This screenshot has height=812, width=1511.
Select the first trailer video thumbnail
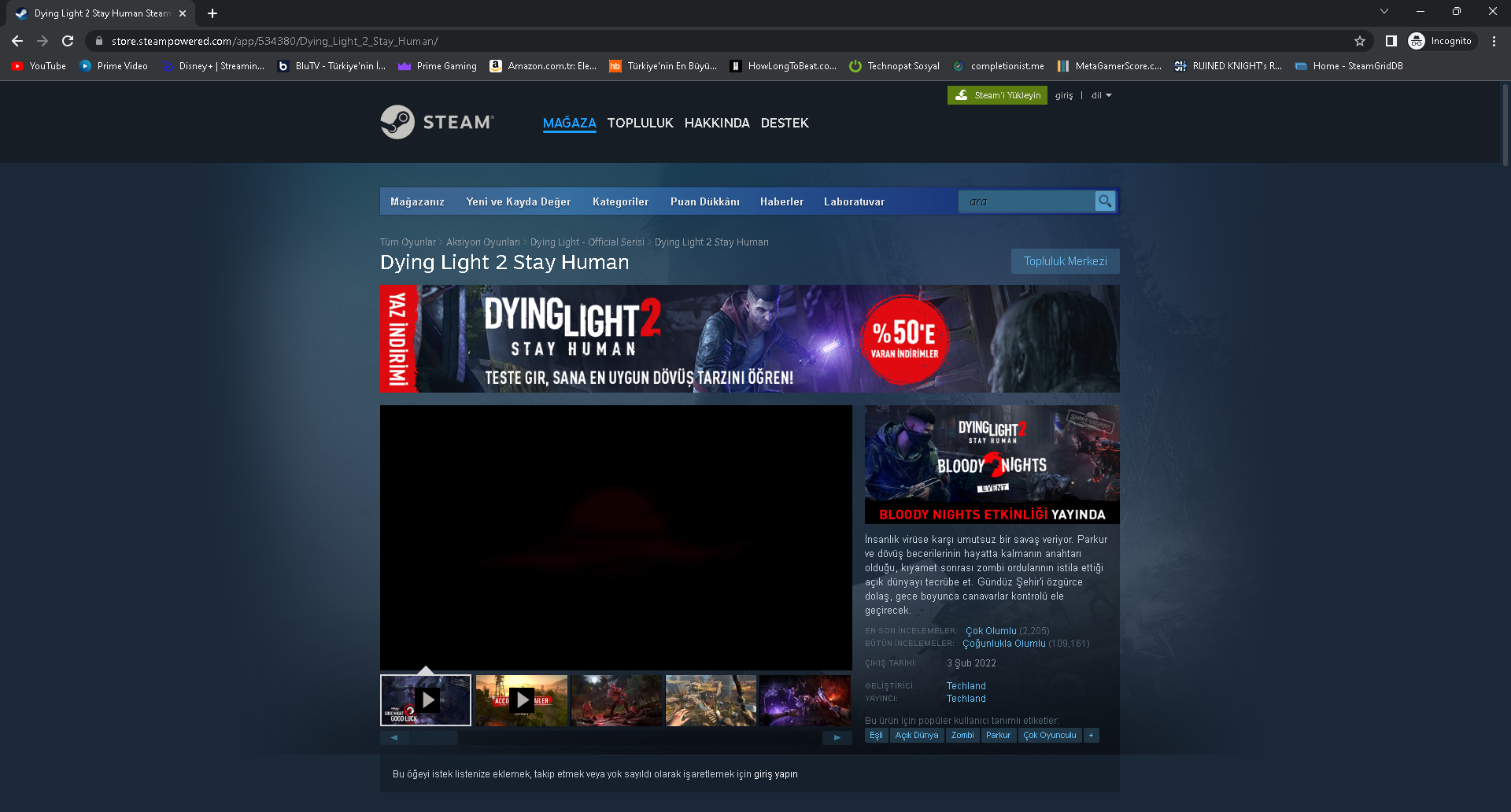426,700
